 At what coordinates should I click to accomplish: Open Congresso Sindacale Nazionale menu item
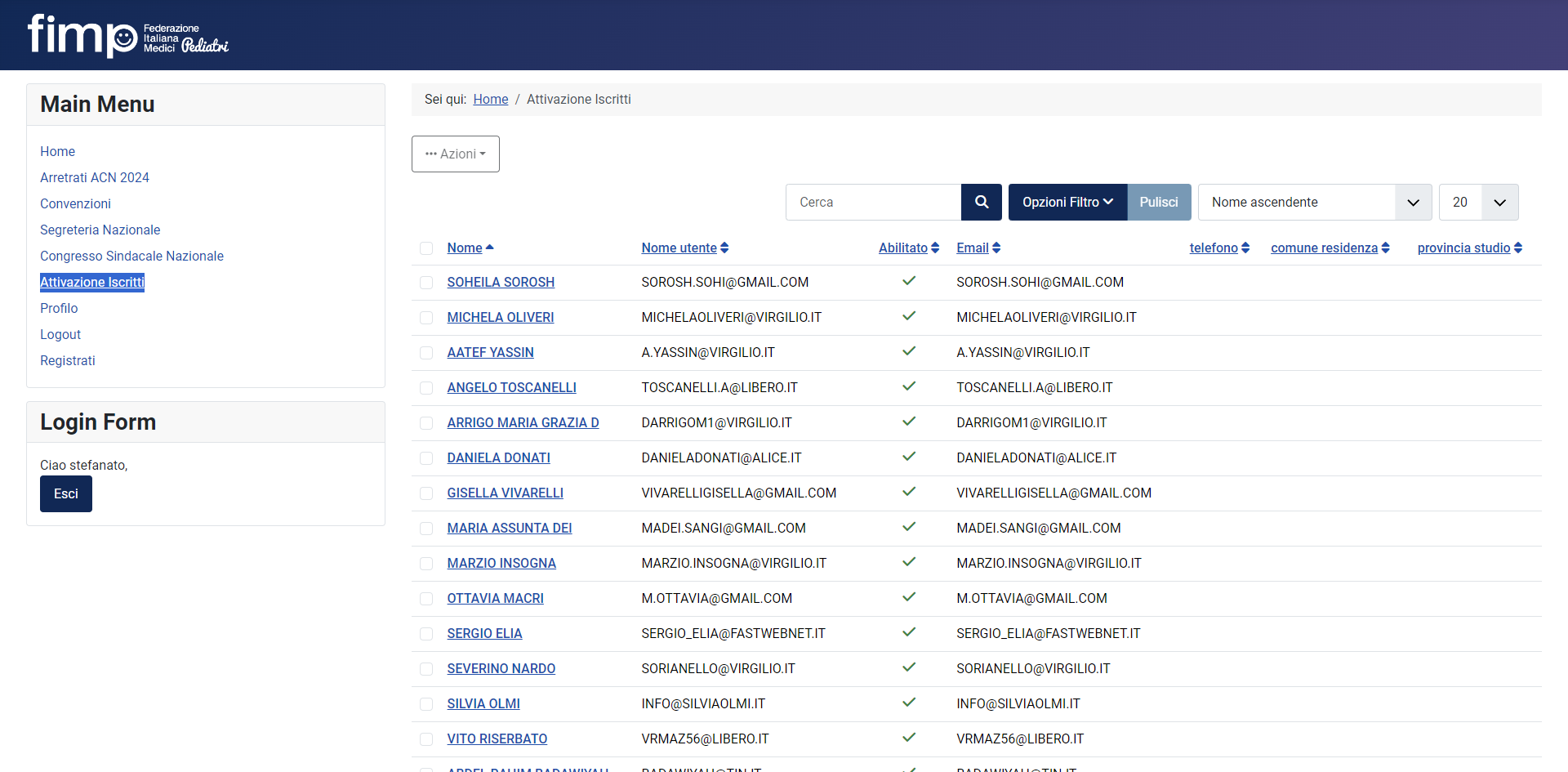[131, 256]
